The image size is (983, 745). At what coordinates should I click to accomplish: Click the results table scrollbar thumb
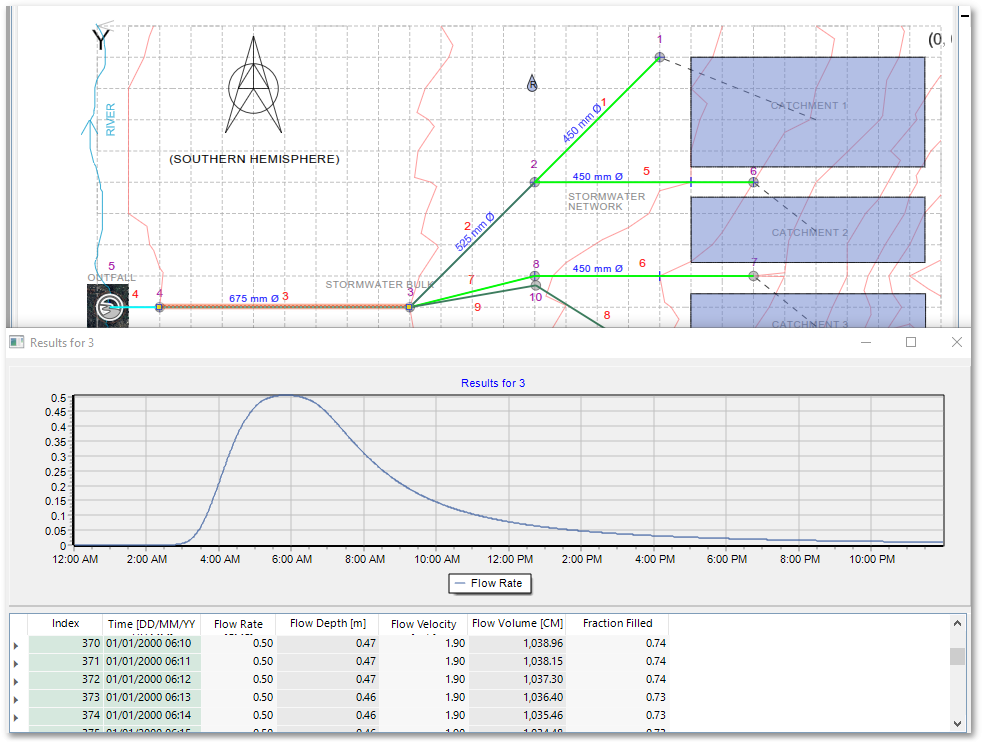[957, 657]
